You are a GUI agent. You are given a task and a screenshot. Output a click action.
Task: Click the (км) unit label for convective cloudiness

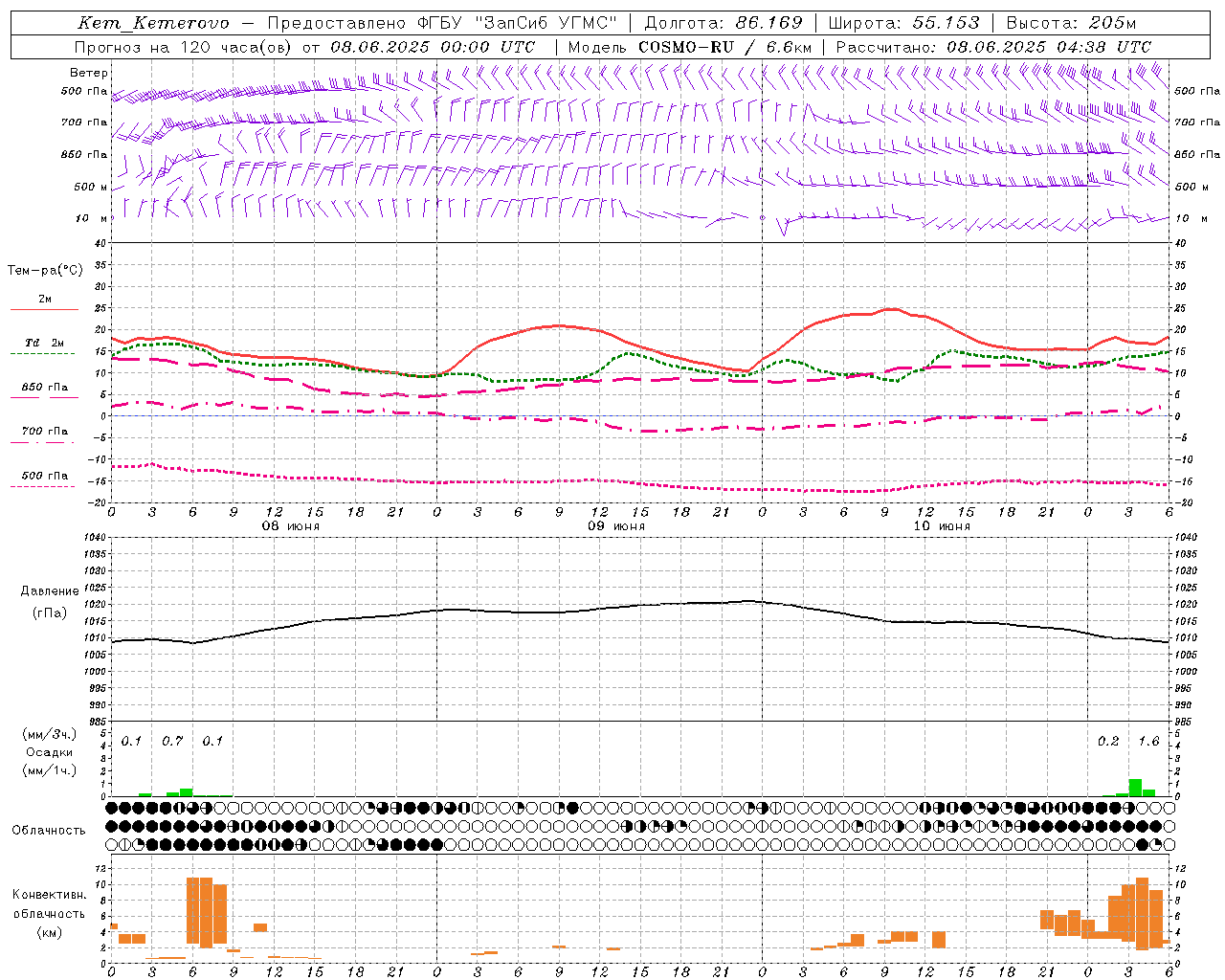[x=50, y=932]
